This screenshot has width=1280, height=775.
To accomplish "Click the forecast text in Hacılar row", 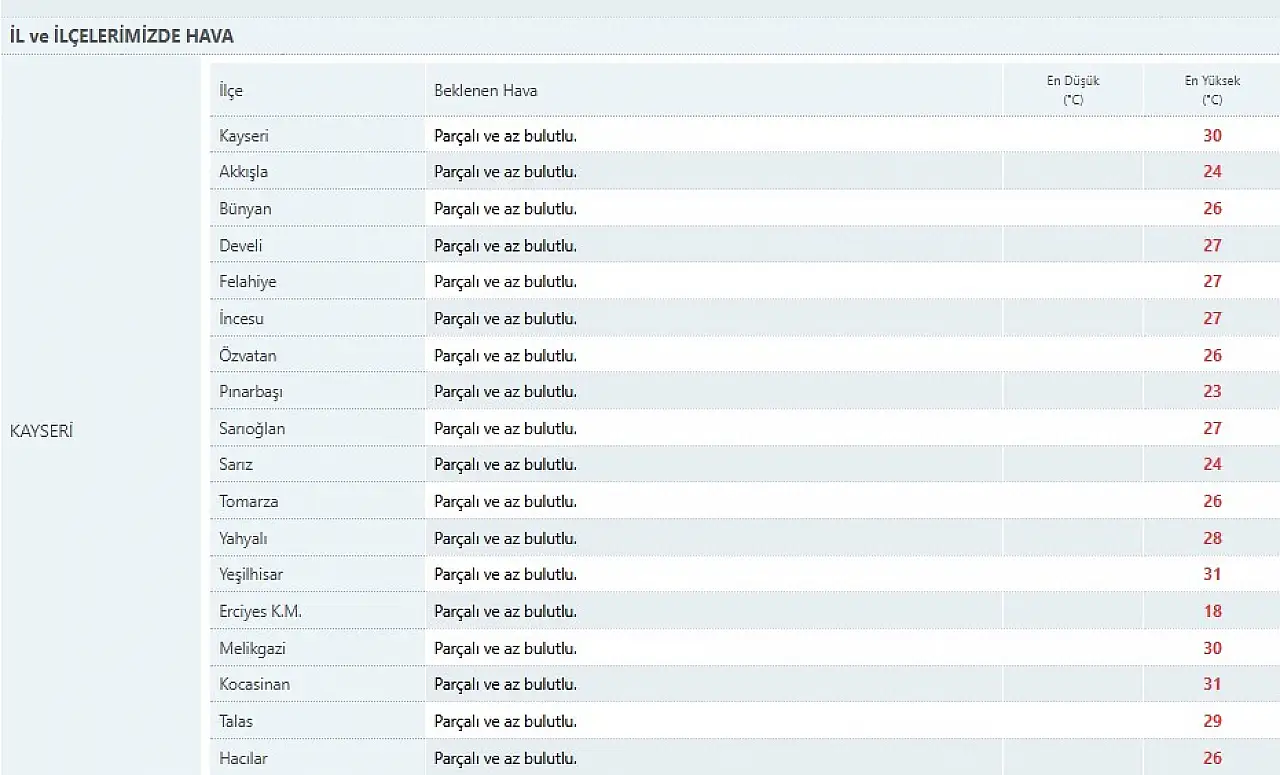I will 505,759.
